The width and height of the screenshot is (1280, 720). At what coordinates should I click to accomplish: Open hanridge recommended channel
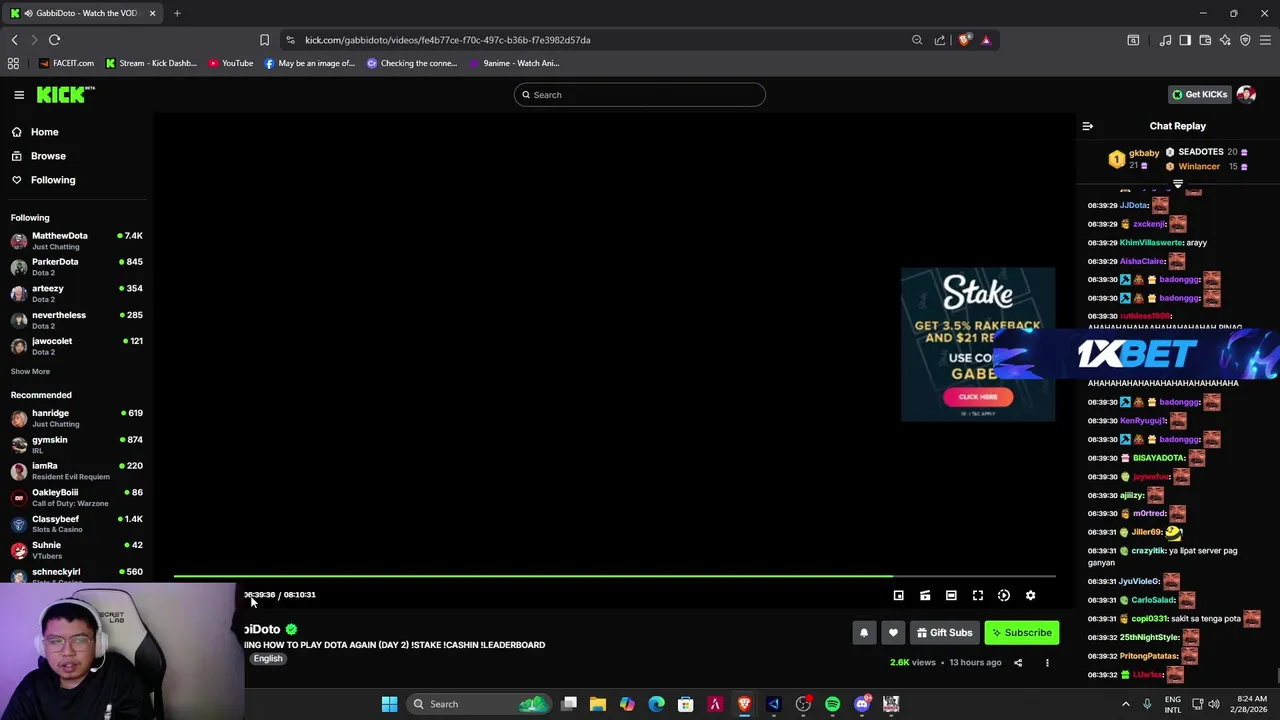76,417
